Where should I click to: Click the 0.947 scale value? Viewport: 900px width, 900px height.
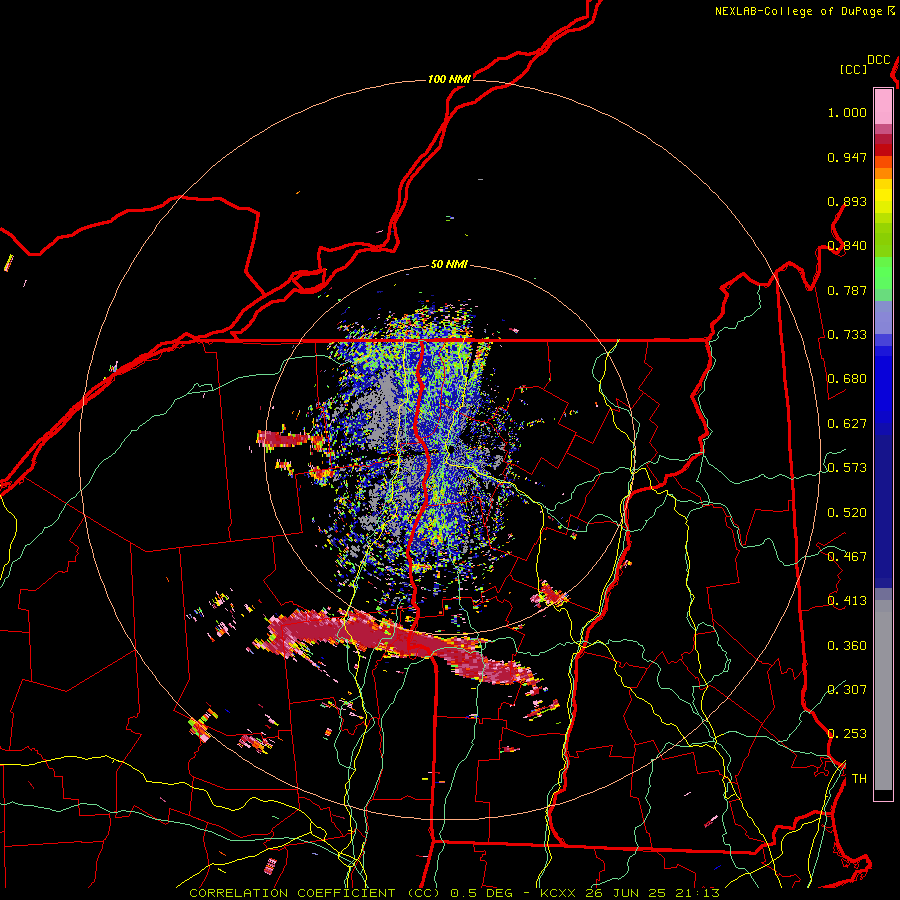click(x=847, y=157)
